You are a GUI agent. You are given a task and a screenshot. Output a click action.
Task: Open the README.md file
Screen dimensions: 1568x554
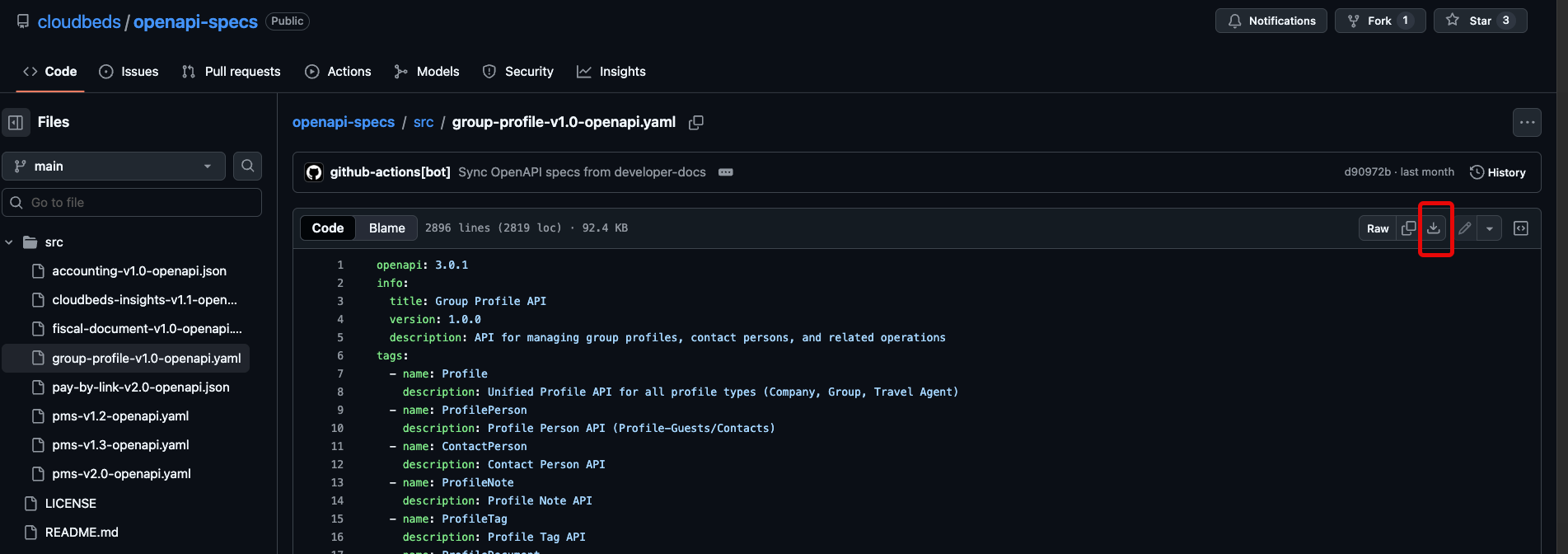82,532
